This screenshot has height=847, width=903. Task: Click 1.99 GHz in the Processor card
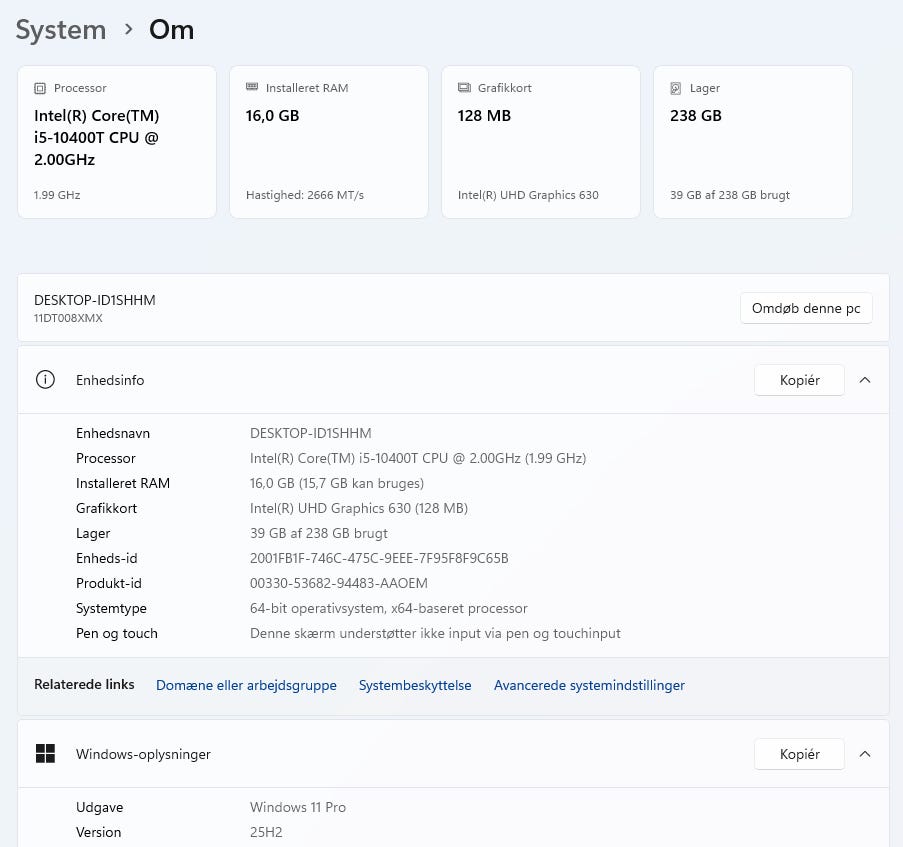pyautogui.click(x=57, y=195)
